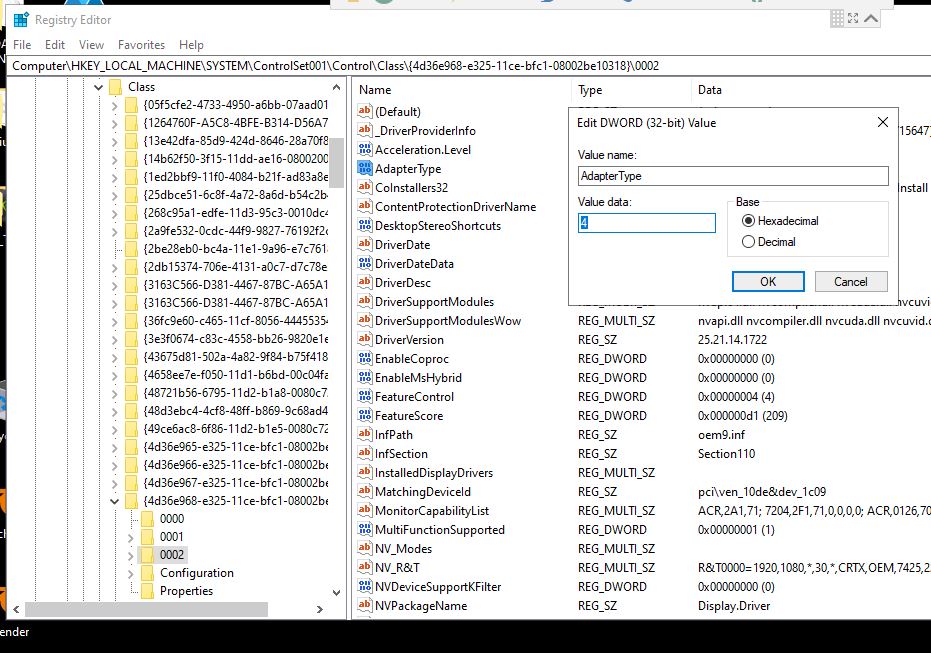This screenshot has height=653, width=931.
Task: Select the NV_Modes value icon
Action: point(365,548)
